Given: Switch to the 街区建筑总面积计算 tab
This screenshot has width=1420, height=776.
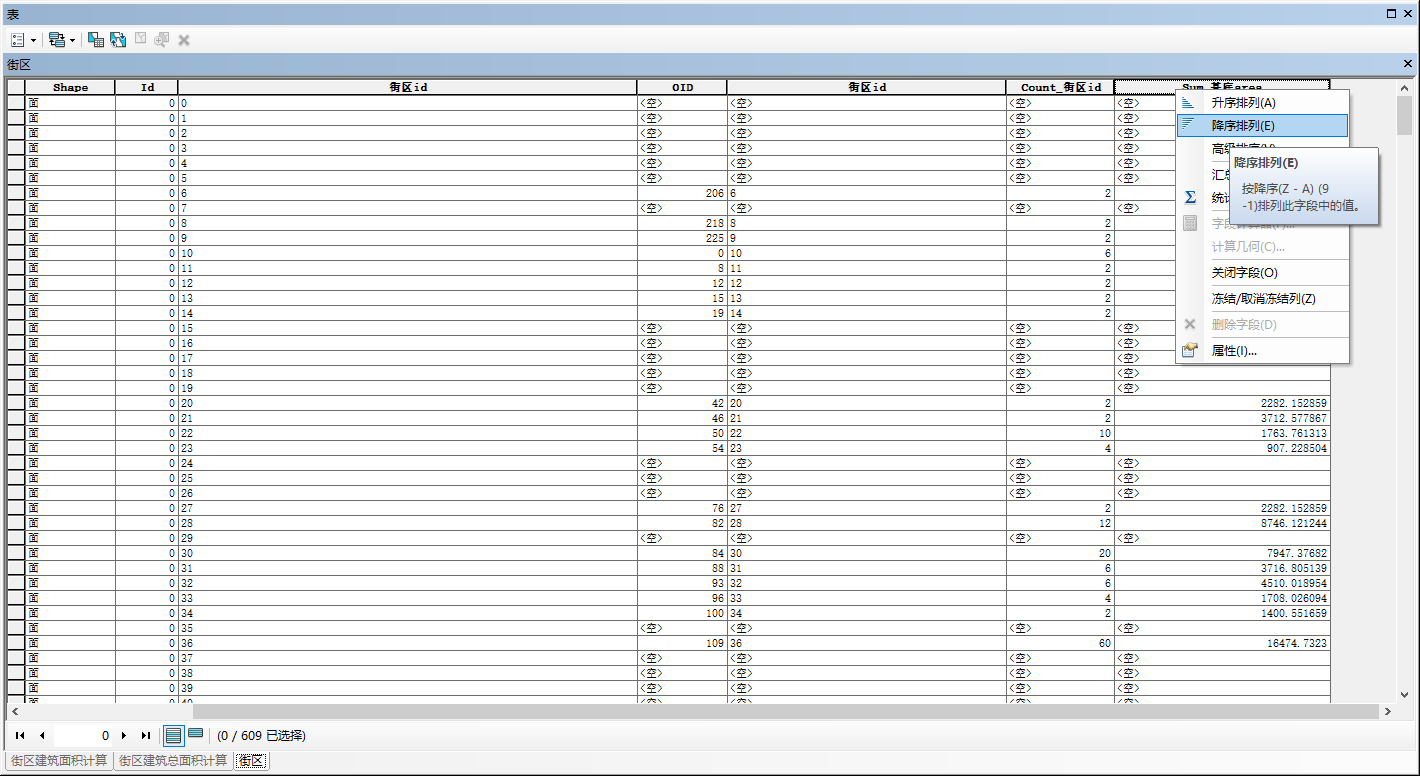Looking at the screenshot, I should point(173,761).
